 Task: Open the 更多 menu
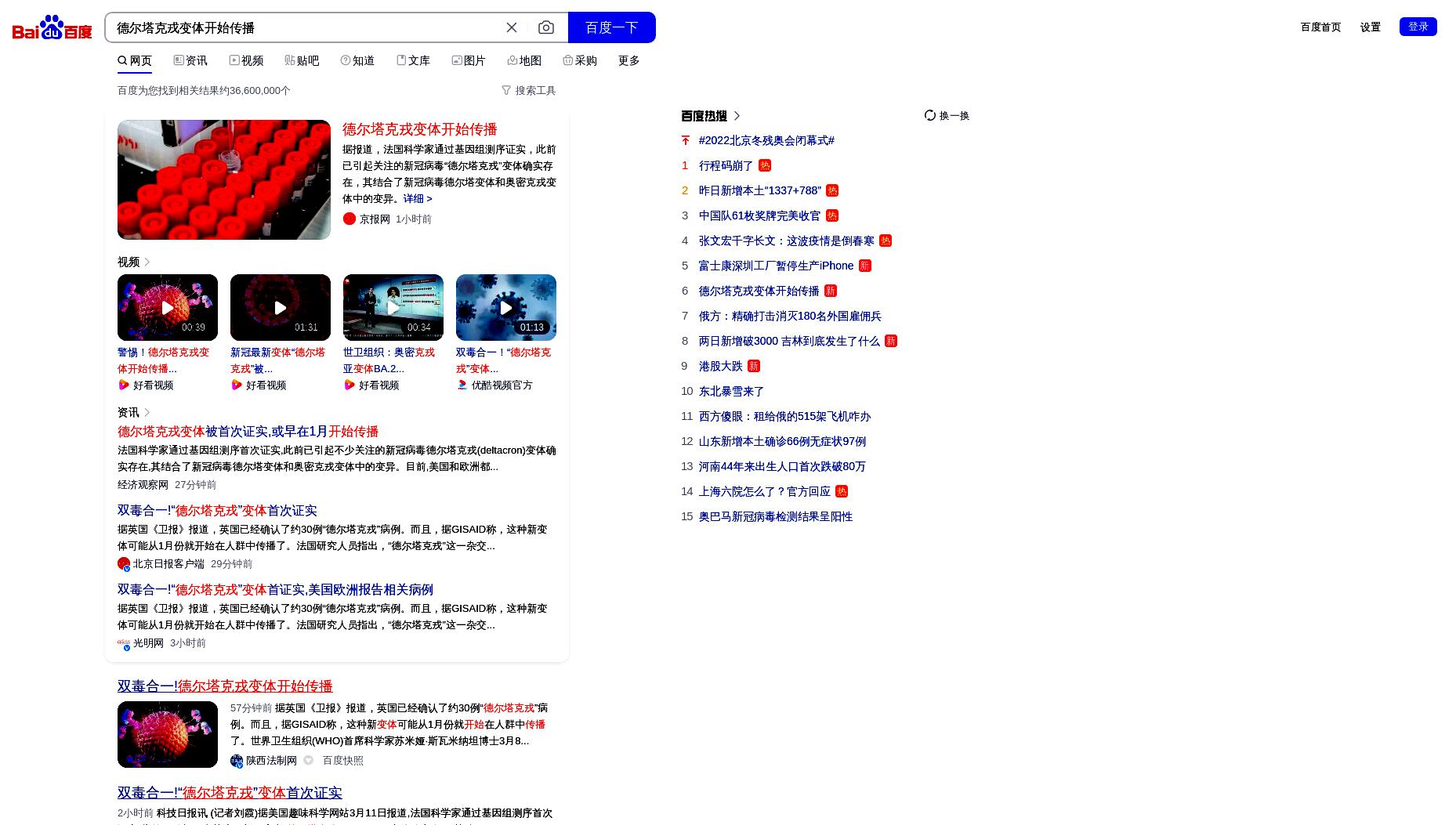(x=628, y=60)
